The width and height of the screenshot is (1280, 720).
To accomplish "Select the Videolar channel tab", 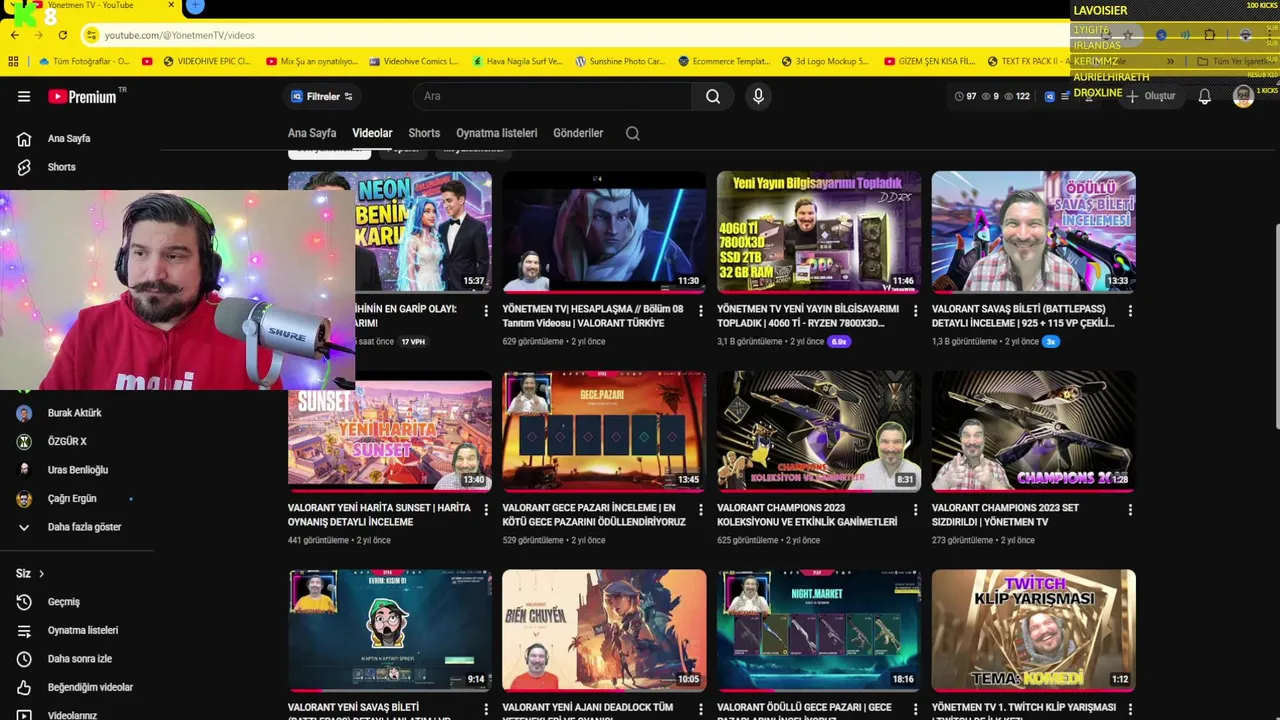I will [x=372, y=133].
